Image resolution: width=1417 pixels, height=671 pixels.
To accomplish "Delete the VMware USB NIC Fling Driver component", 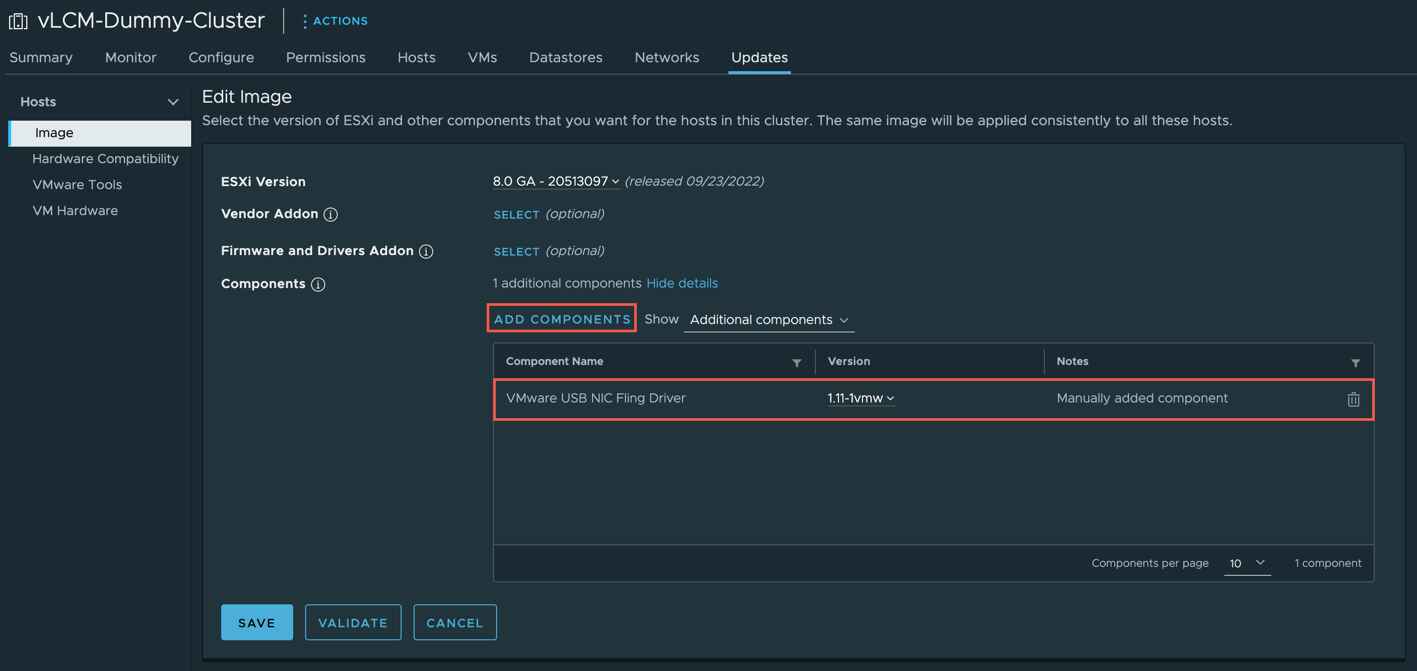I will pyautogui.click(x=1353, y=398).
